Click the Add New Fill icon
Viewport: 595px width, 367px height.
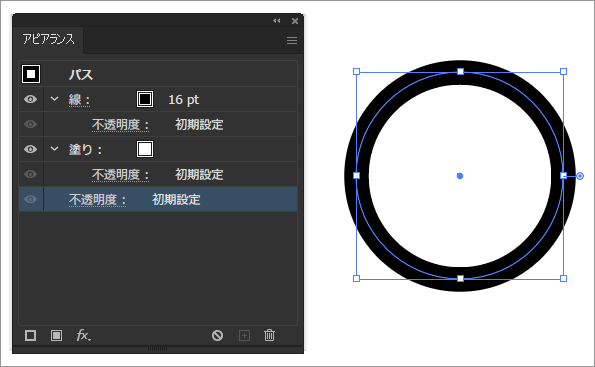point(57,335)
